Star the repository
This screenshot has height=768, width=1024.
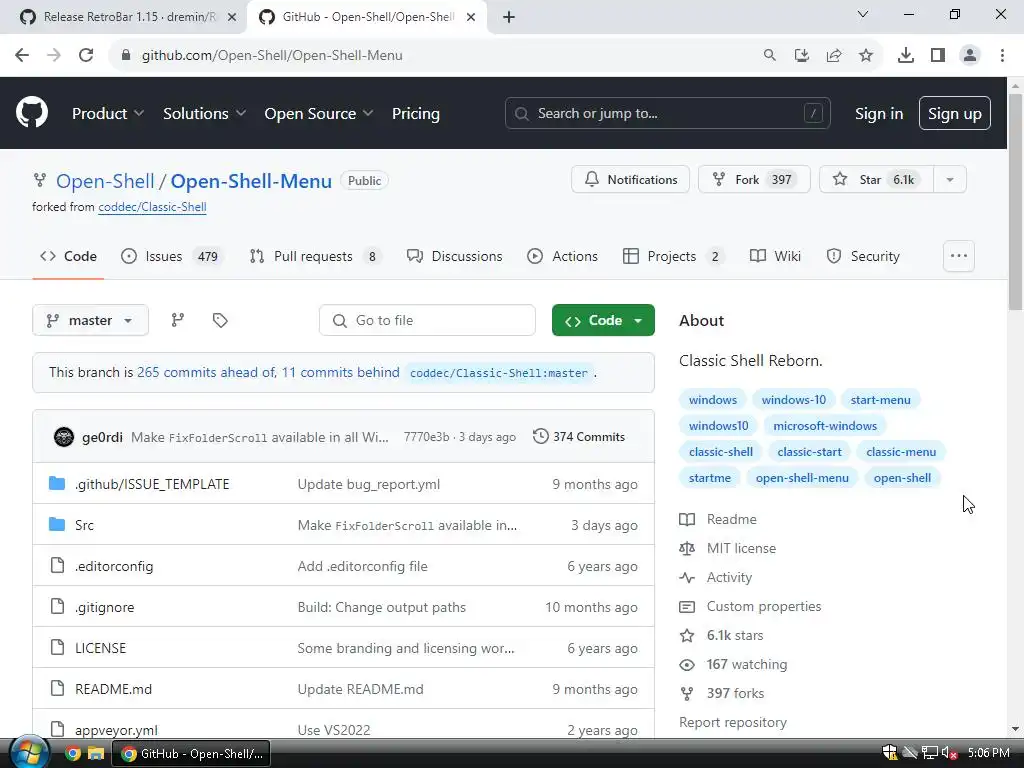[876, 180]
